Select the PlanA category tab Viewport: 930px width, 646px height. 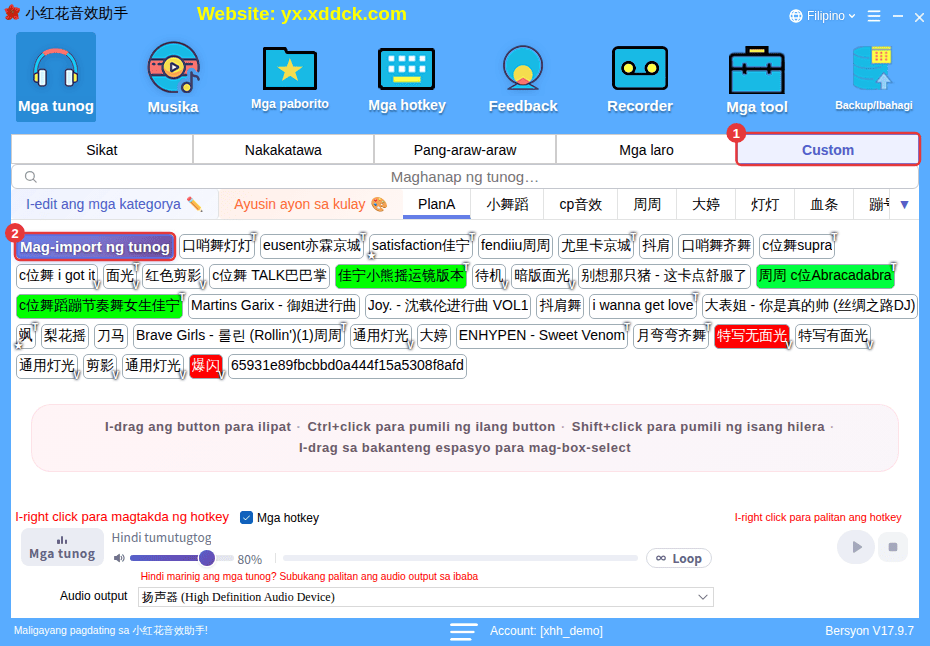tap(437, 205)
